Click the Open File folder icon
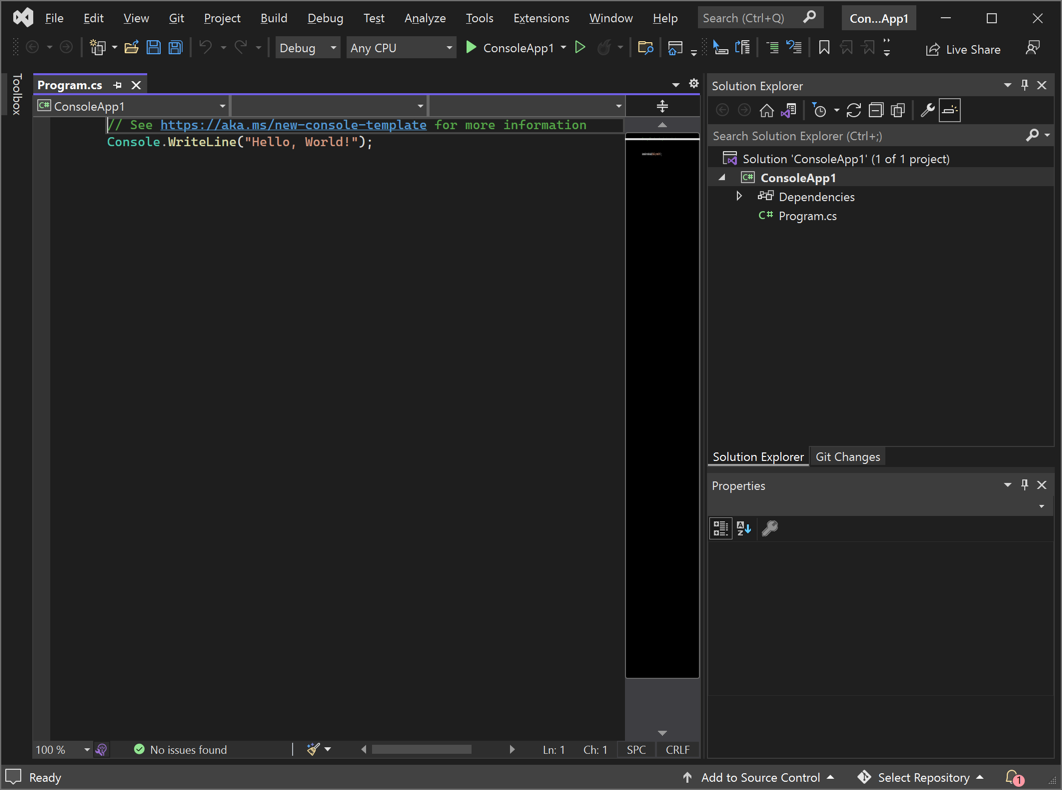 (131, 47)
